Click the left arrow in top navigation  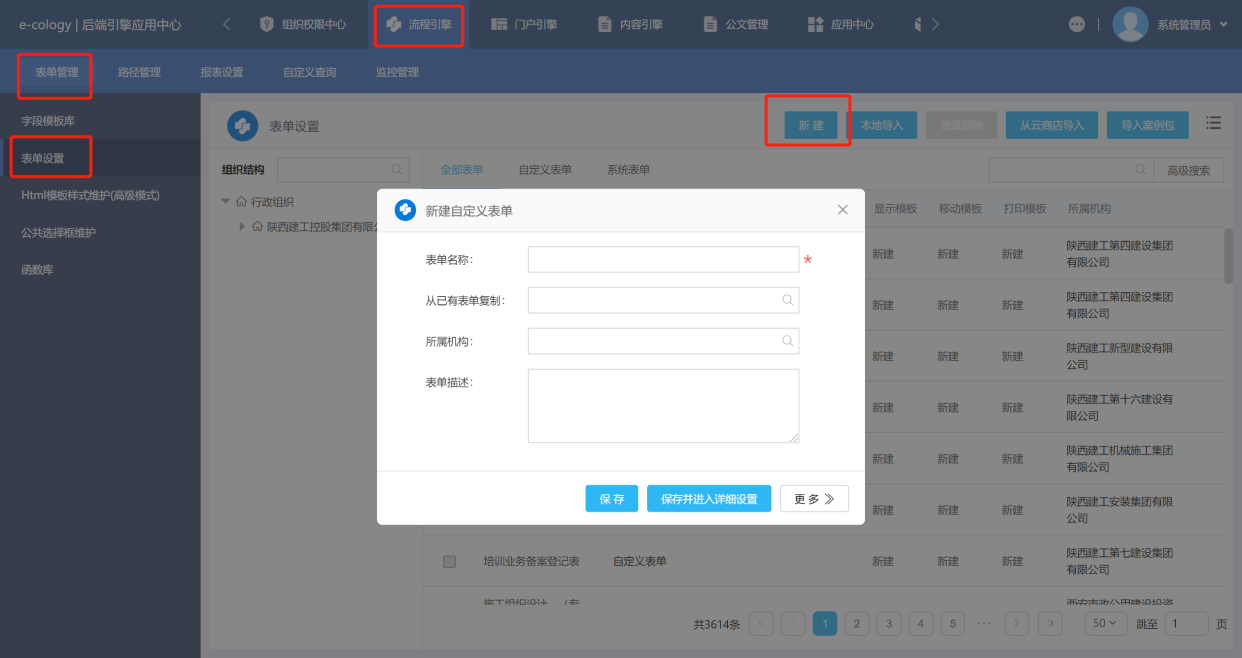(x=227, y=24)
